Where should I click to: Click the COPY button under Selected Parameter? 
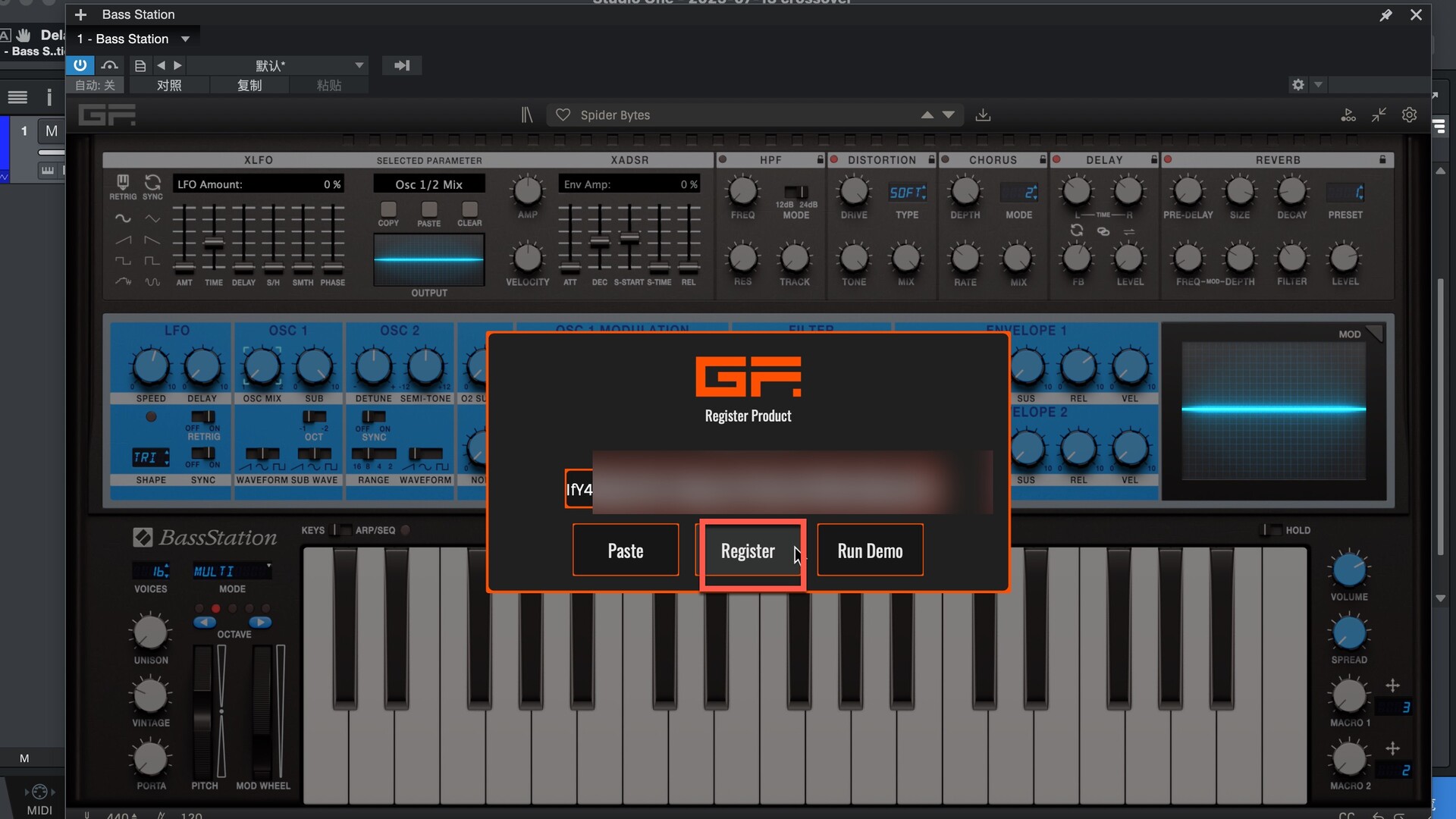[x=388, y=209]
